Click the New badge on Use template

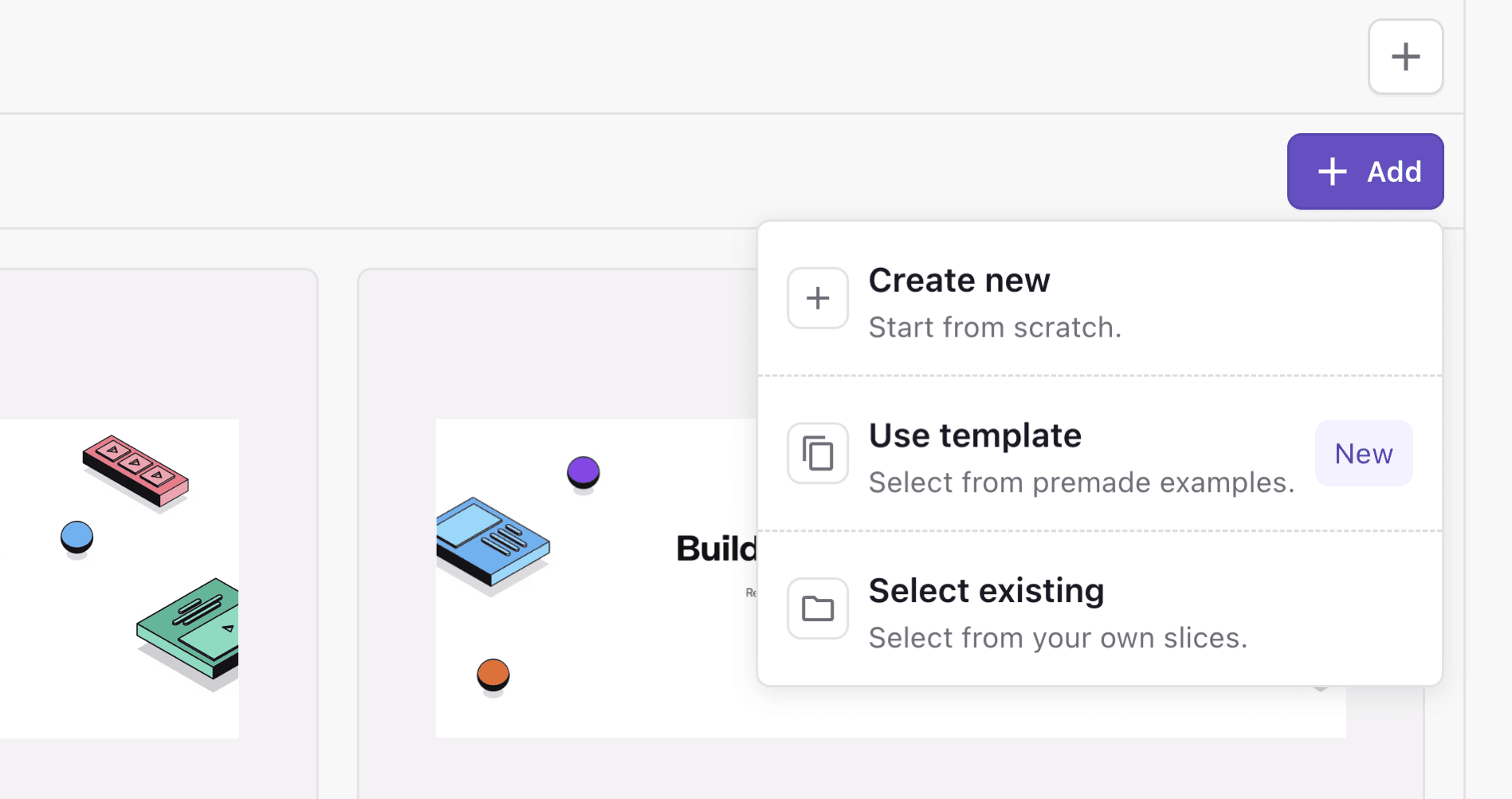pos(1363,453)
